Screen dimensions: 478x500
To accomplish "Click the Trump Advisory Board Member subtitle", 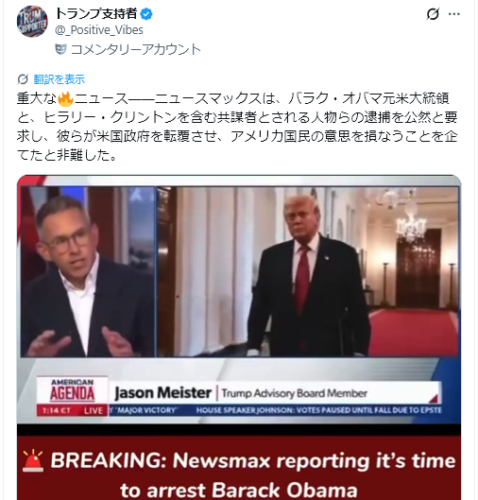I will (x=295, y=393).
